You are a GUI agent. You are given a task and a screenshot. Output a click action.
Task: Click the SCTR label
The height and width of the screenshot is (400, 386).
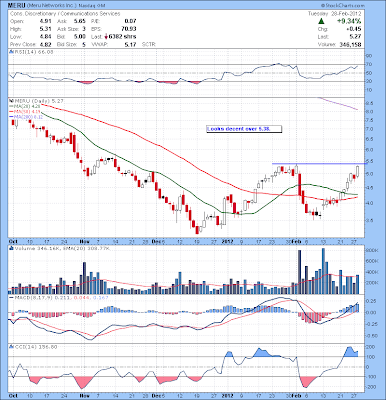point(149,44)
